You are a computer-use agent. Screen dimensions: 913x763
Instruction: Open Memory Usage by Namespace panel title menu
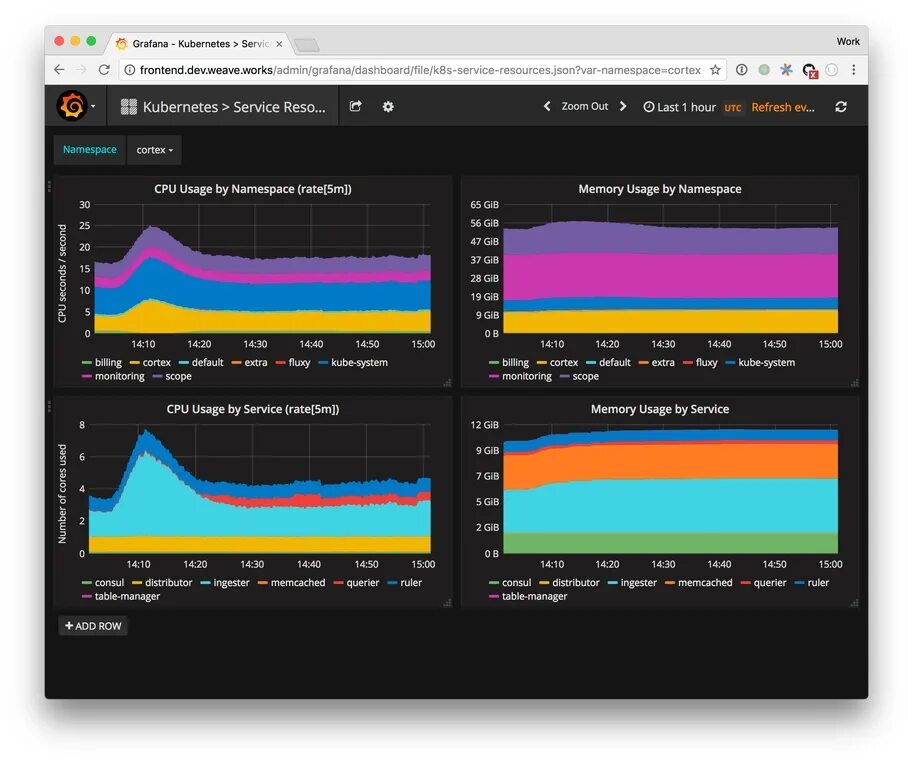coord(660,189)
